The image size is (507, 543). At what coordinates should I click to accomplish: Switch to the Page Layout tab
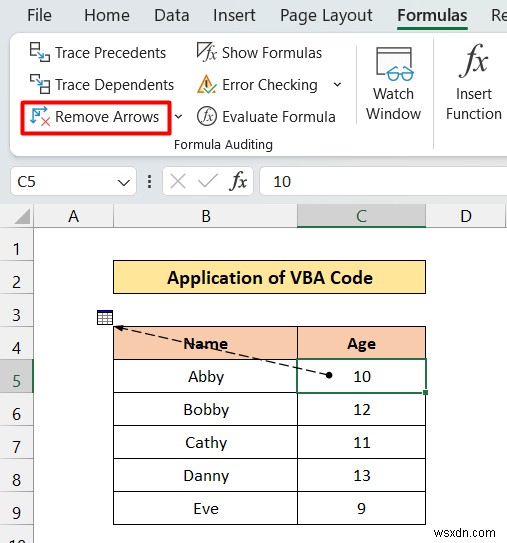(x=326, y=16)
